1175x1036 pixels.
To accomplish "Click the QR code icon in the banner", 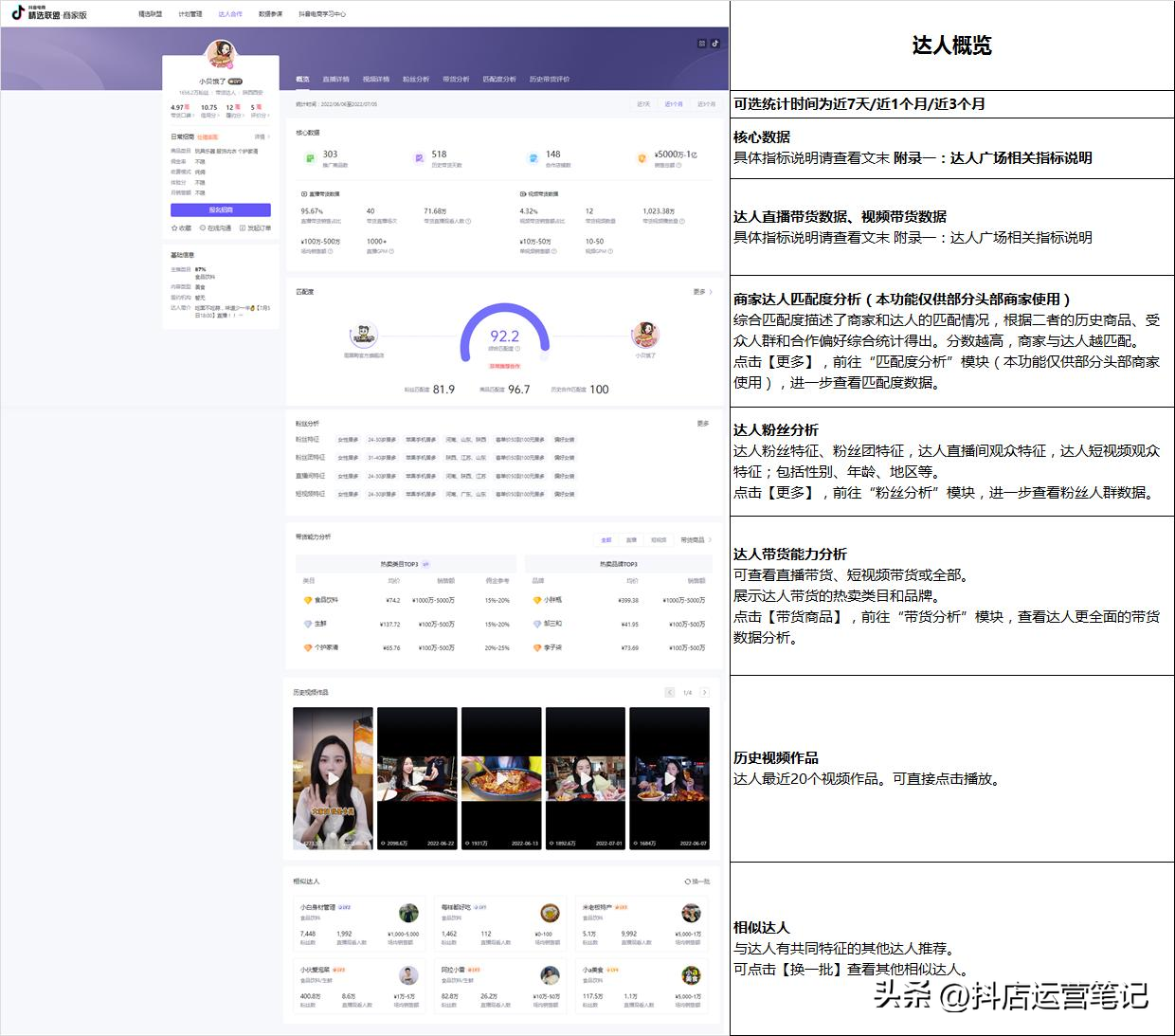I will click(702, 43).
